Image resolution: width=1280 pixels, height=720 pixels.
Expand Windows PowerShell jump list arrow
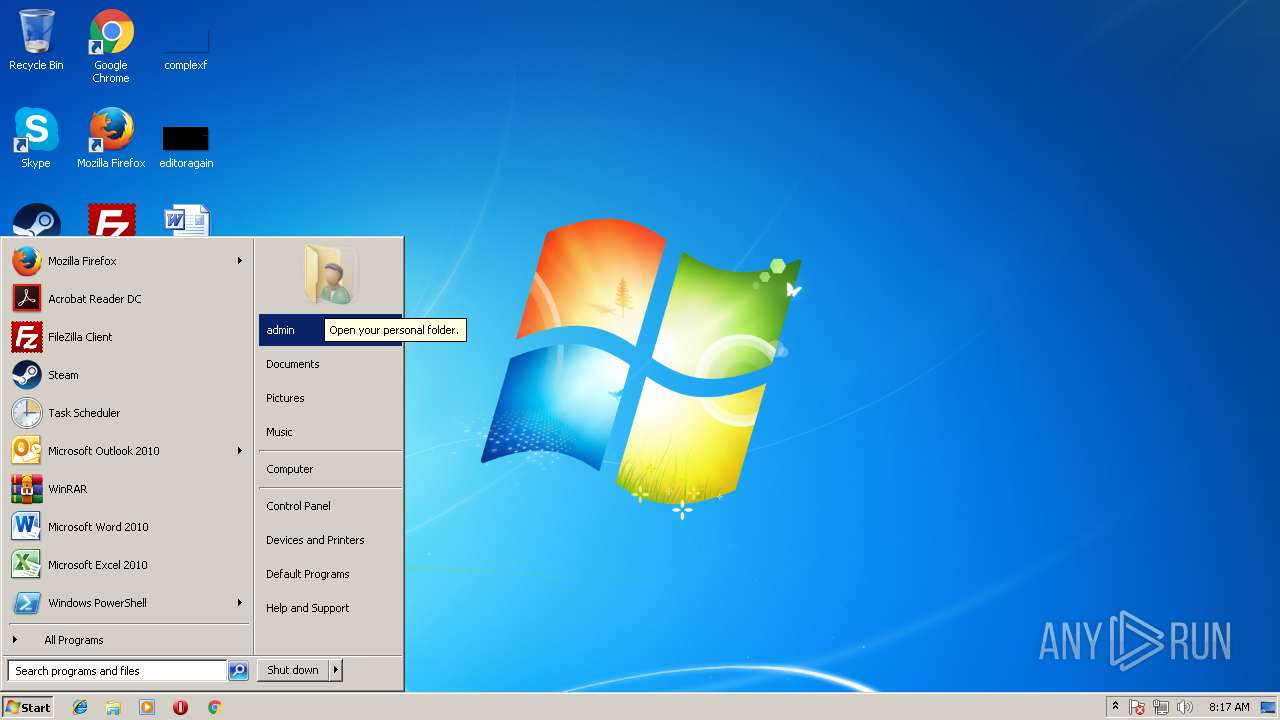pyautogui.click(x=239, y=603)
